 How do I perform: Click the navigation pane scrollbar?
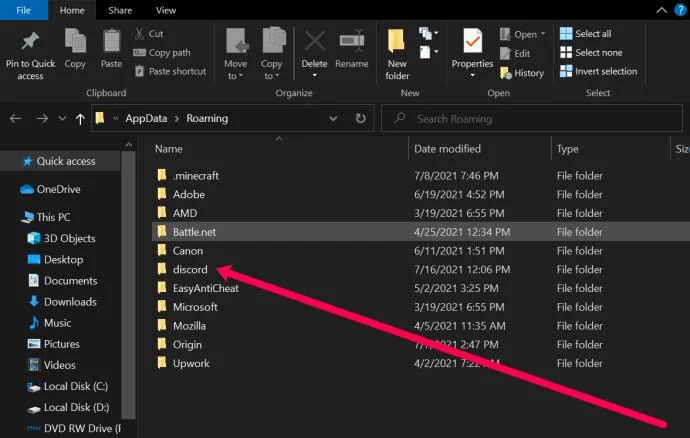pos(128,284)
